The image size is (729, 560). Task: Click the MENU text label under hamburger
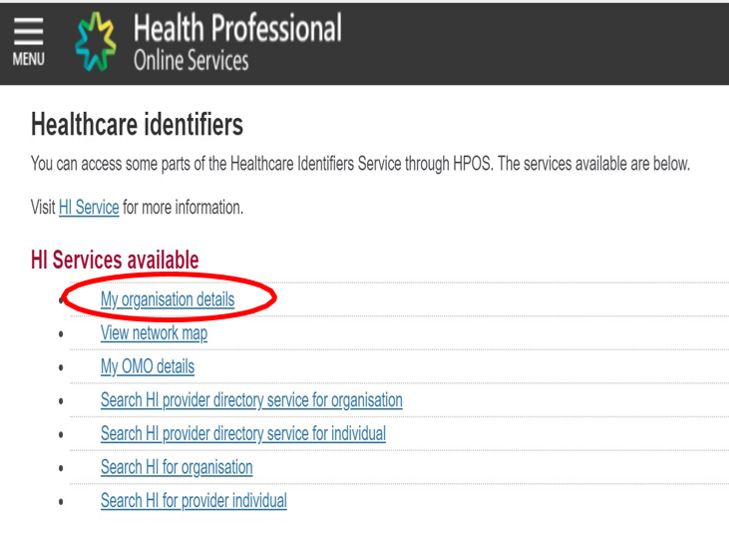28,59
